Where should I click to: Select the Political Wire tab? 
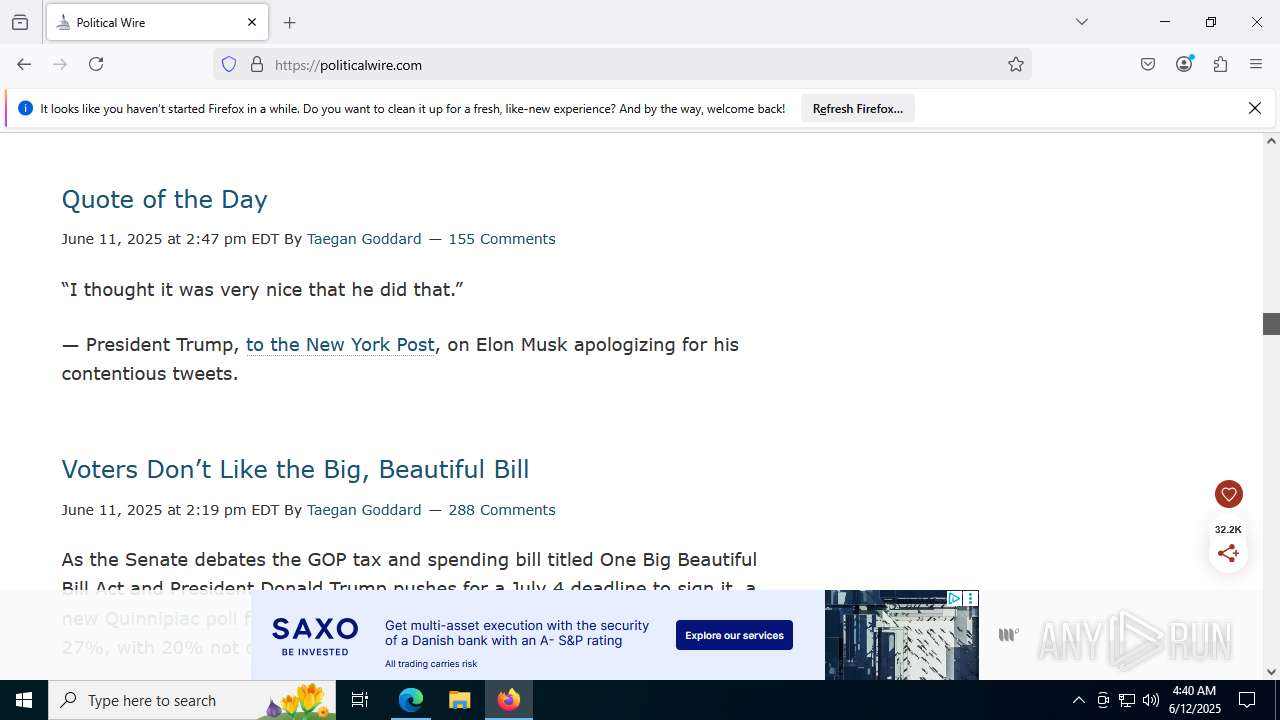[157, 22]
